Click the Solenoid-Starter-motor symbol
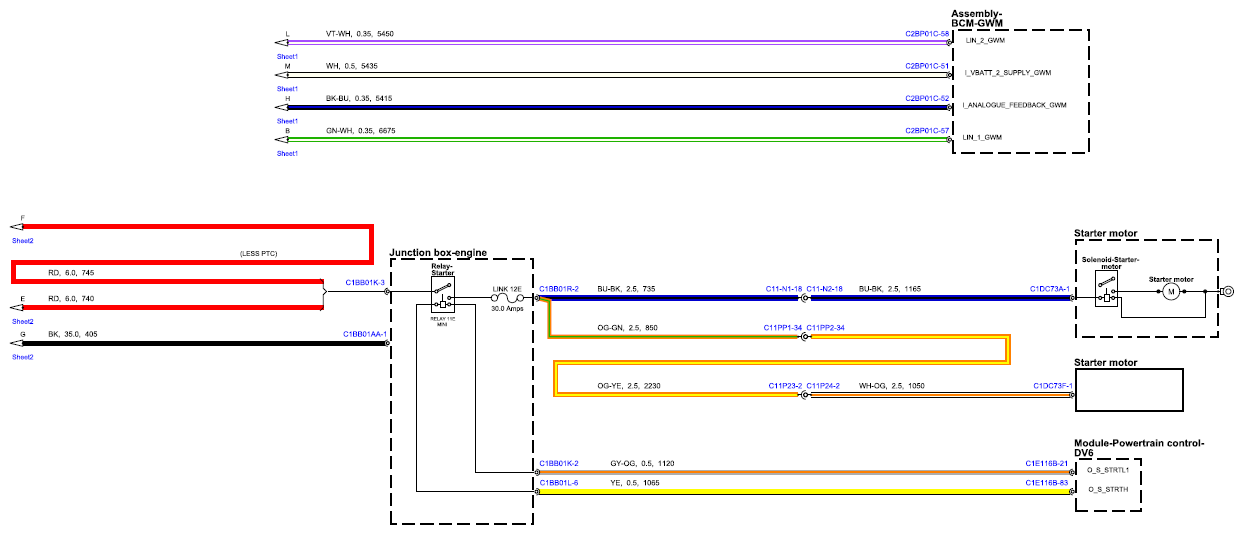 pos(1106,289)
